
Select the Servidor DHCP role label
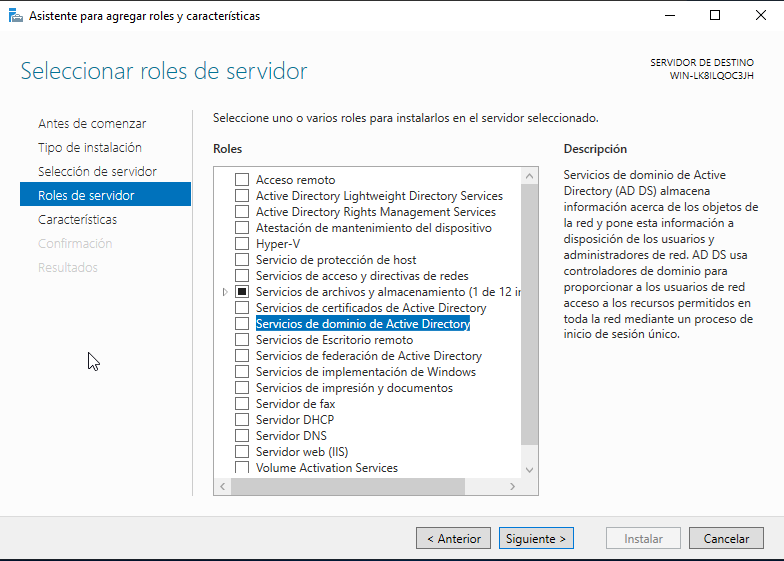coord(295,420)
